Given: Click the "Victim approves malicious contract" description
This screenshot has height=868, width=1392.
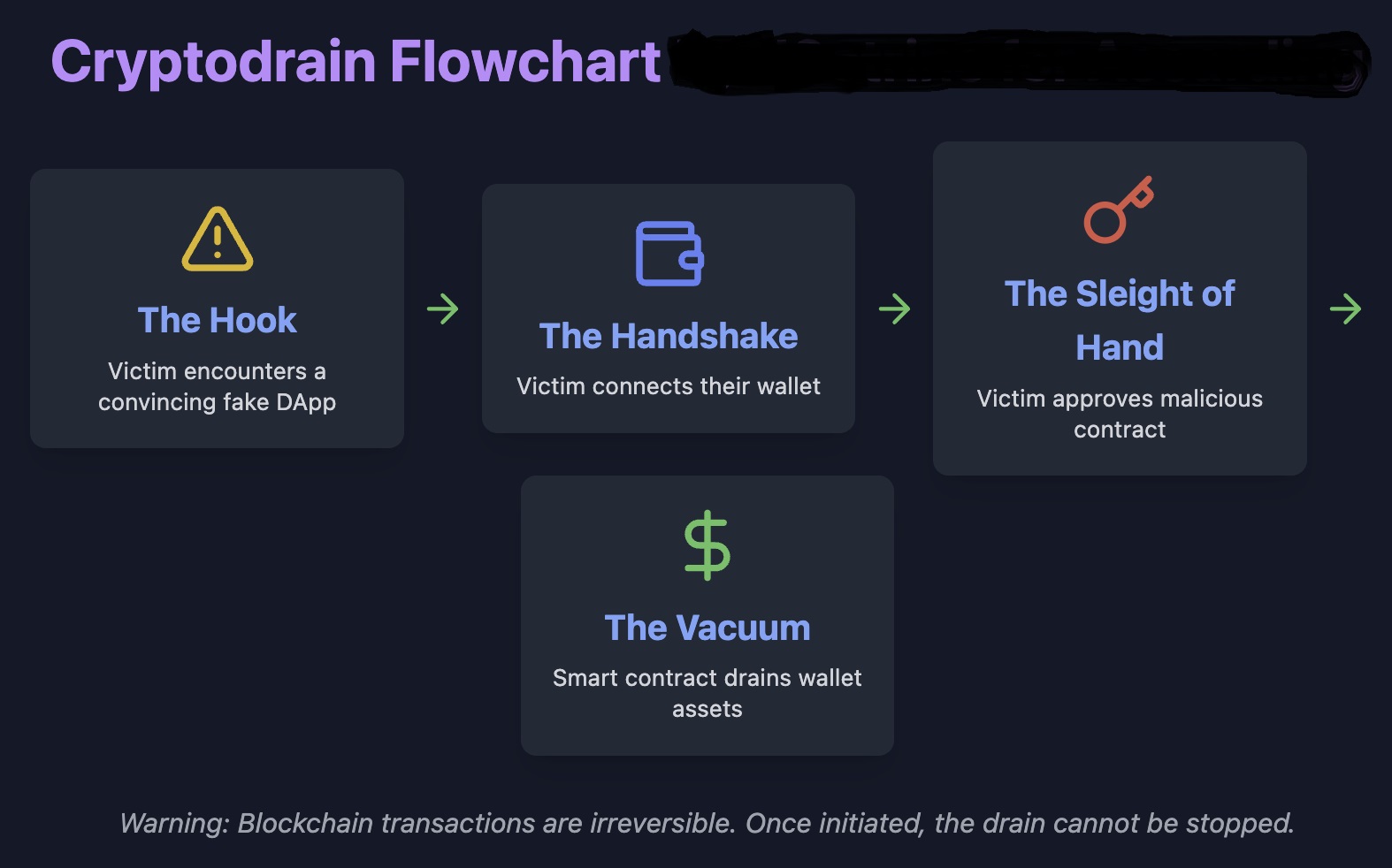Looking at the screenshot, I should (x=1120, y=414).
